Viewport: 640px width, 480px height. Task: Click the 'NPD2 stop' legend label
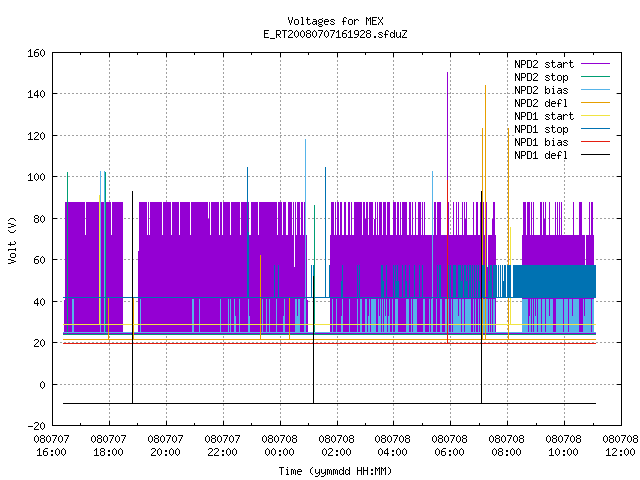[541, 77]
